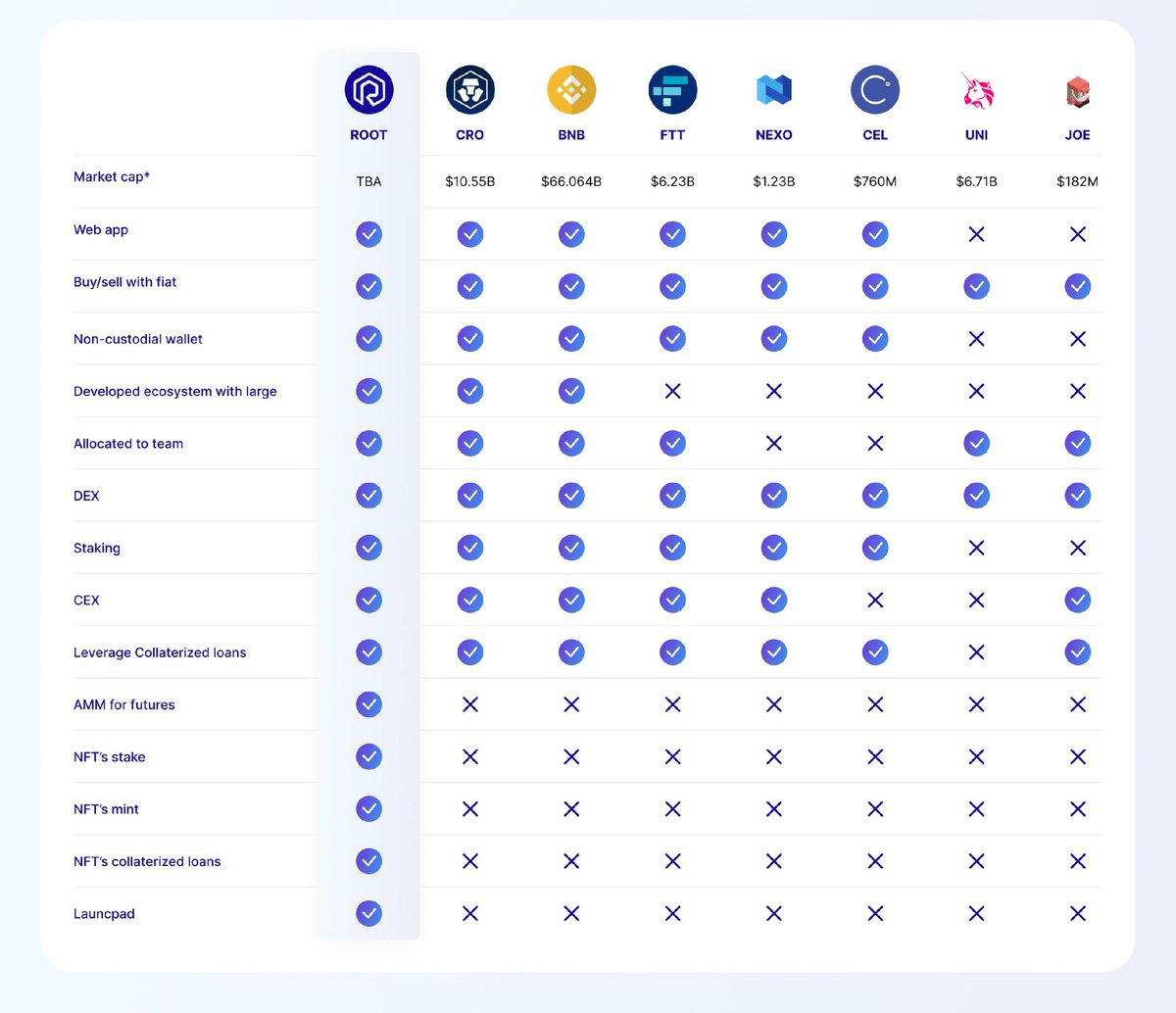Image resolution: width=1176 pixels, height=1013 pixels.
Task: Click the JOE column label
Action: click(1078, 135)
